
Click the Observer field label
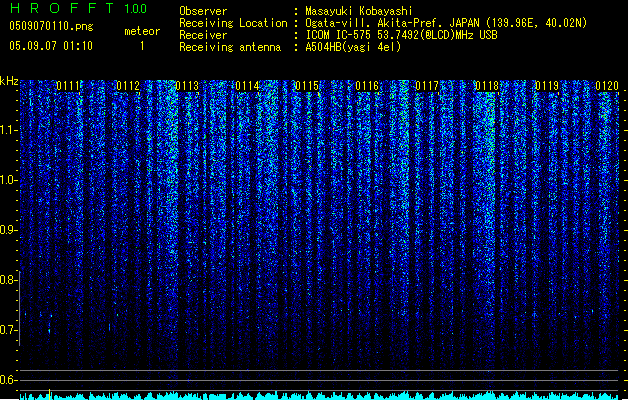click(x=203, y=11)
